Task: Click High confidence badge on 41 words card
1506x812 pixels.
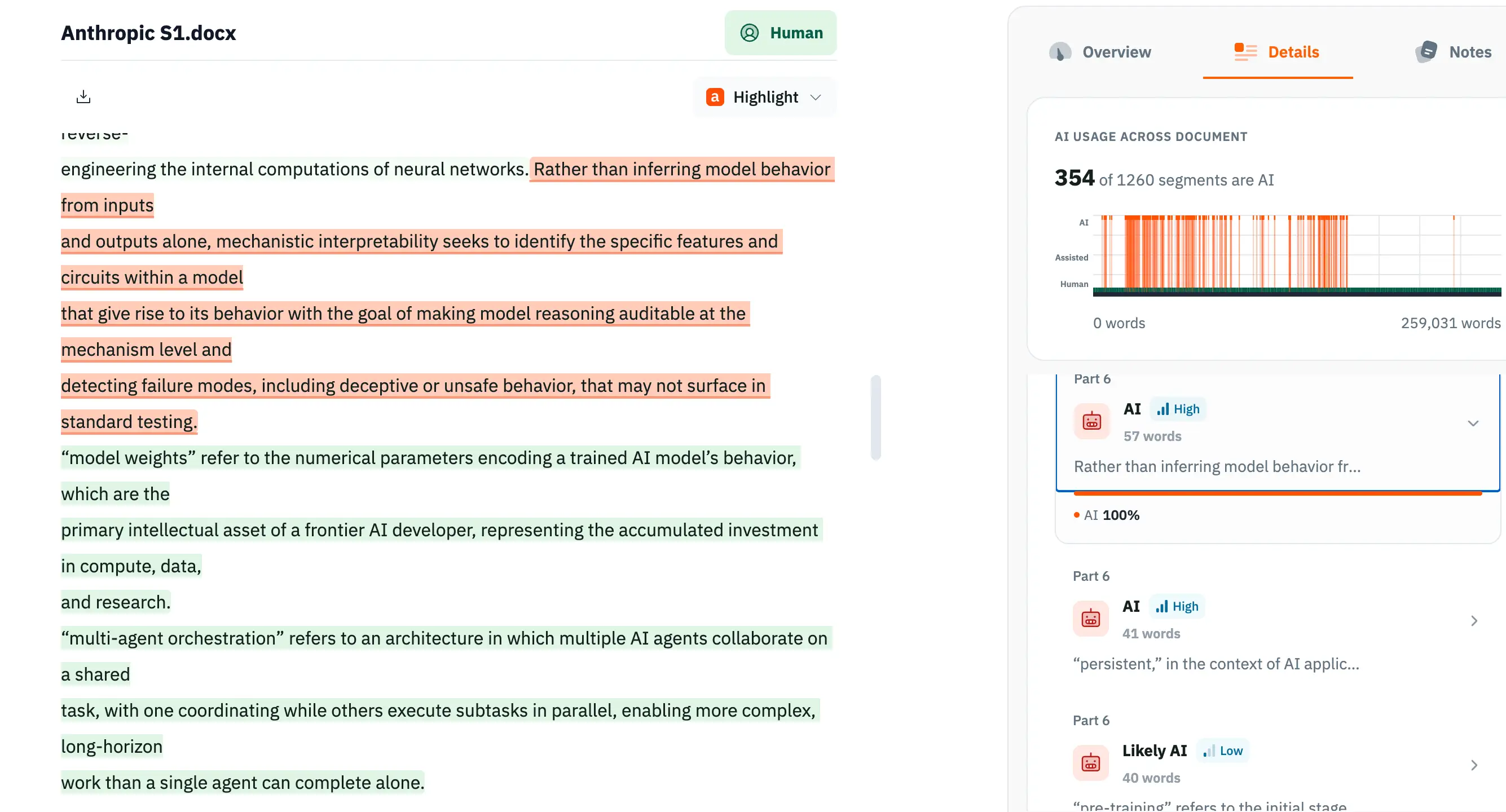Action: pos(1177,607)
